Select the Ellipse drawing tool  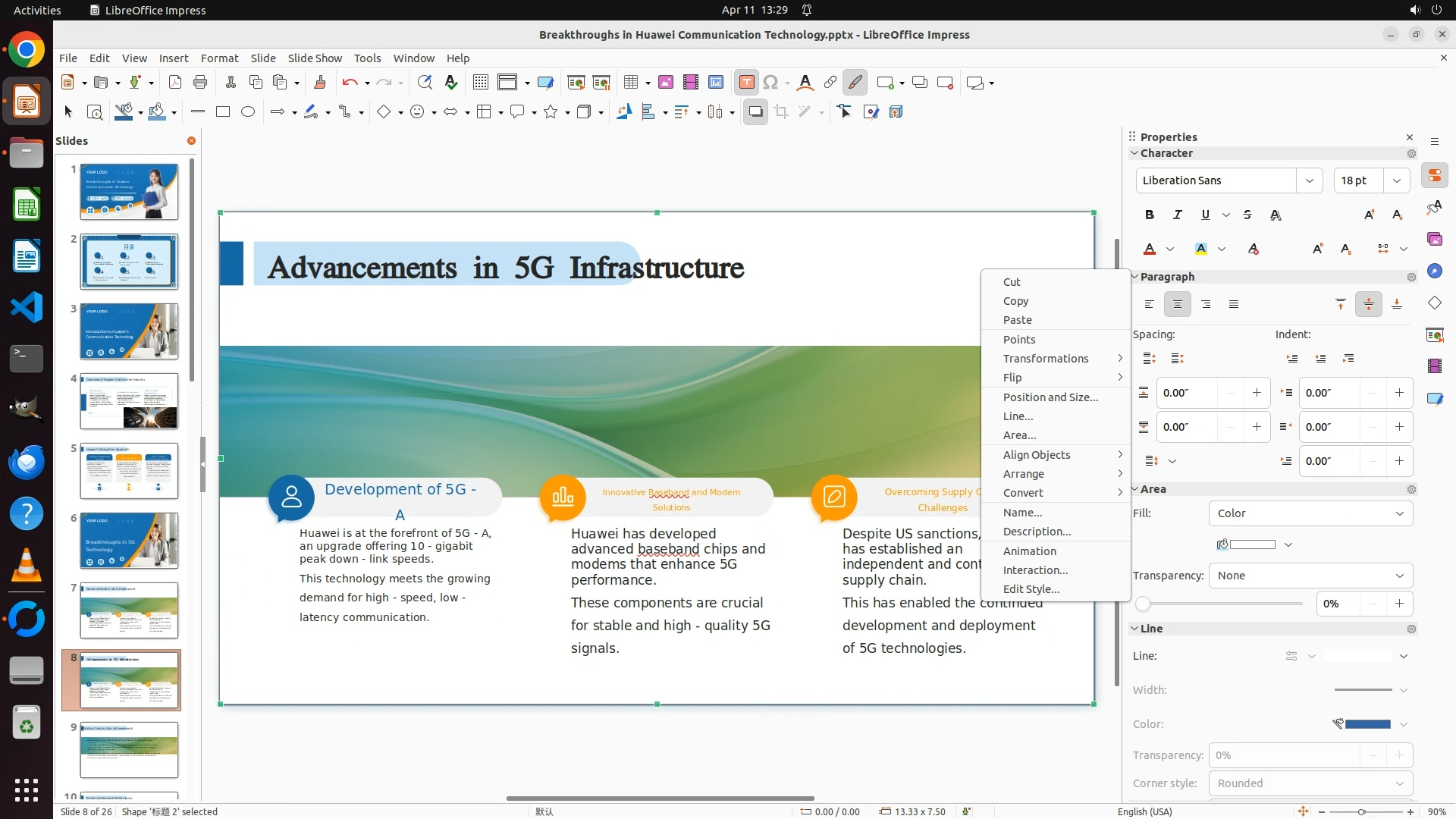[248, 112]
